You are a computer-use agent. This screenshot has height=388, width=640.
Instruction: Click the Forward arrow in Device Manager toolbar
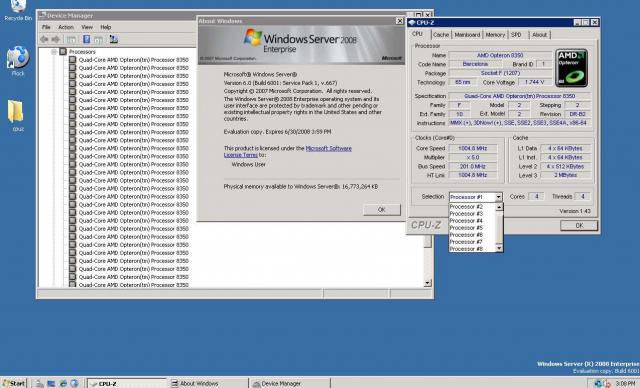(x=56, y=39)
